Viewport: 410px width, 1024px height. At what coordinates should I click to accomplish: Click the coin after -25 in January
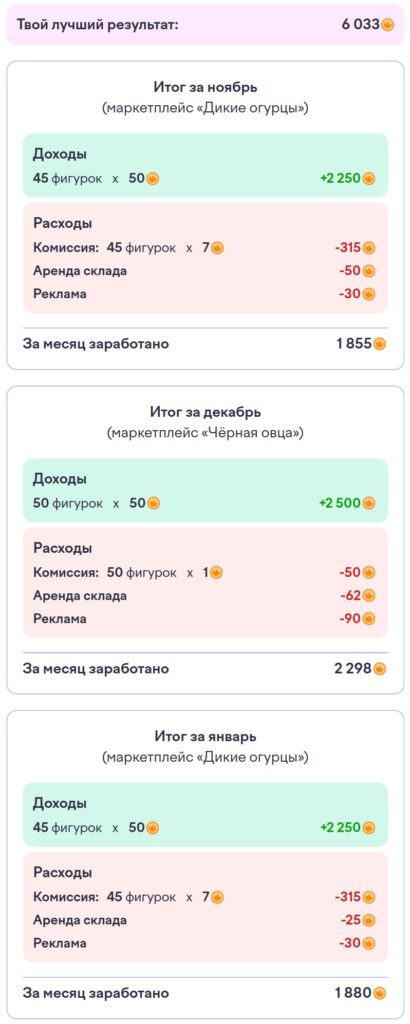(369, 920)
